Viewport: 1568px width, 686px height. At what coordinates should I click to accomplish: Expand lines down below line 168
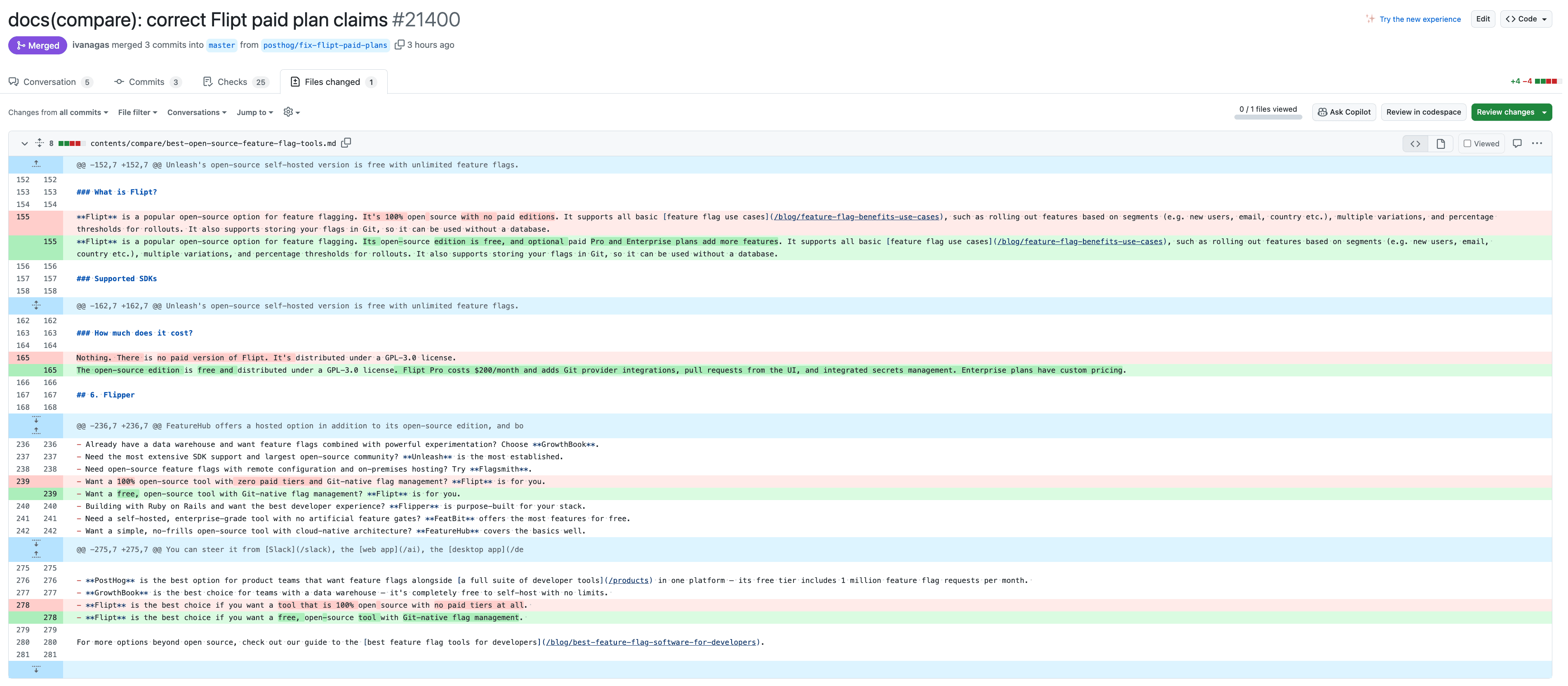click(x=36, y=420)
